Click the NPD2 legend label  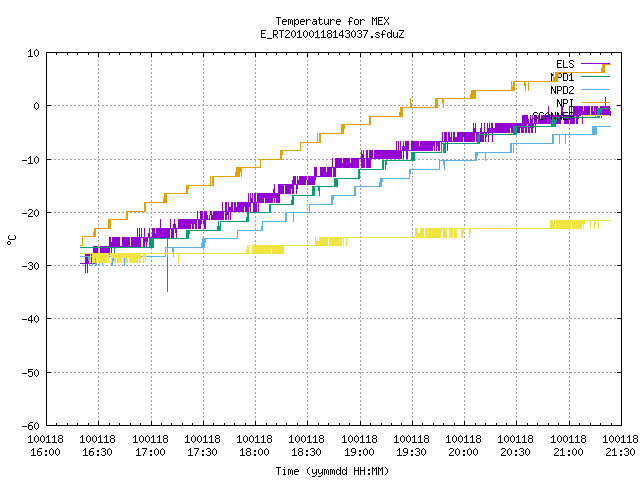(562, 90)
